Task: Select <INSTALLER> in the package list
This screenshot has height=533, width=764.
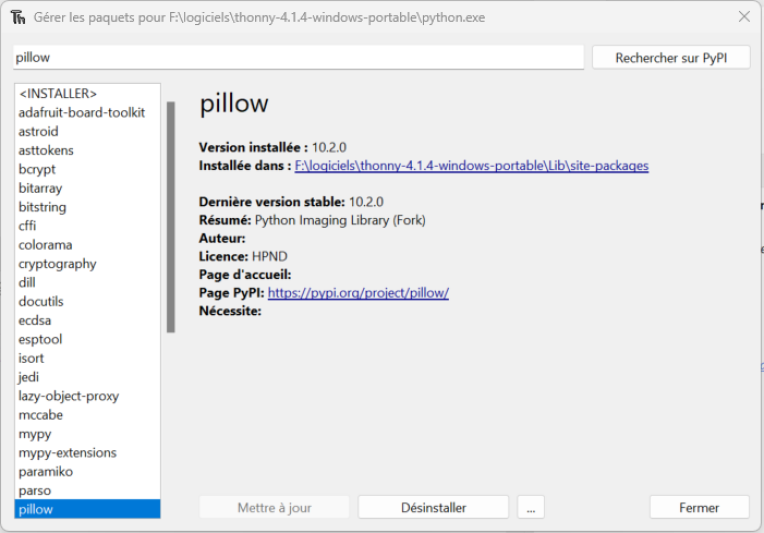Action: point(87,94)
